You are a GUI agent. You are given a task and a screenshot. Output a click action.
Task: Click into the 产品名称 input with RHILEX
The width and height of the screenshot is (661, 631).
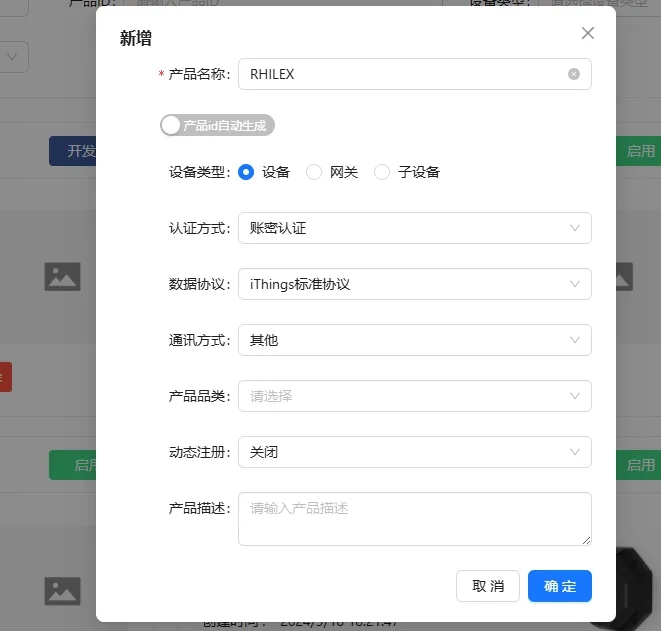coord(400,74)
